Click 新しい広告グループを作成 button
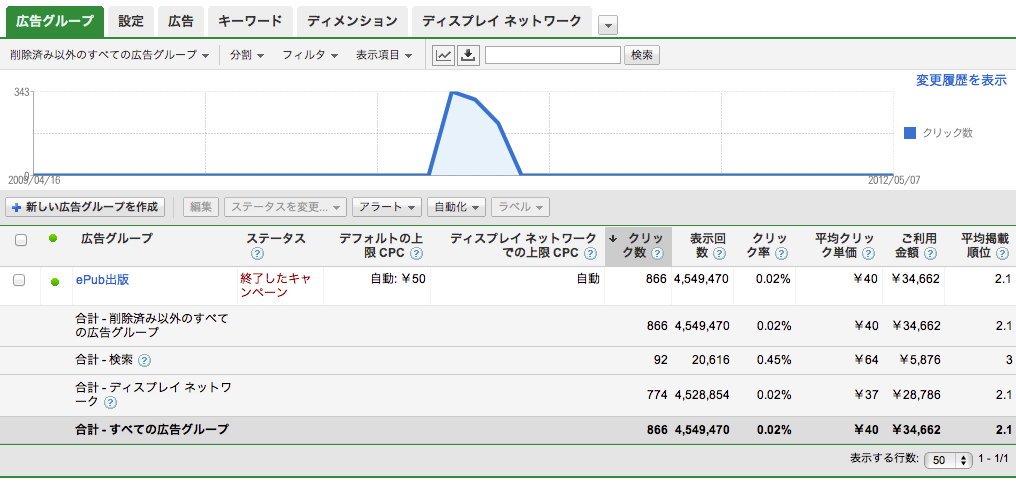Viewport: 1016px width, 482px height. coord(85,207)
